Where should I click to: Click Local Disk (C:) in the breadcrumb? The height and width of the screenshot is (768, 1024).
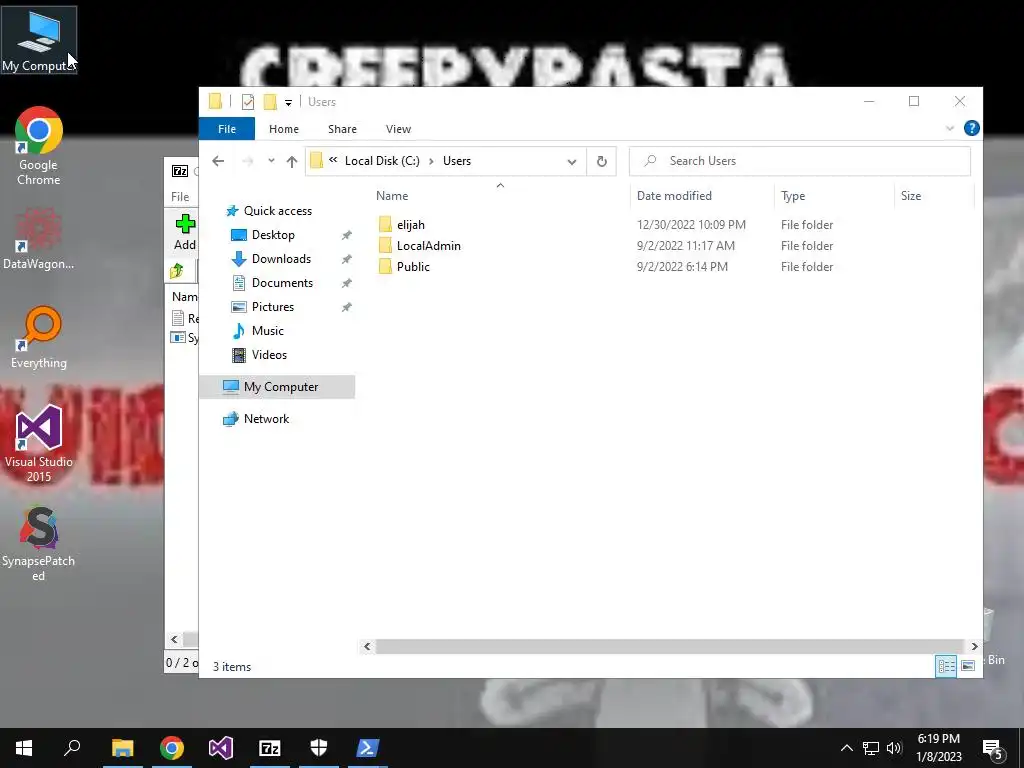382,161
